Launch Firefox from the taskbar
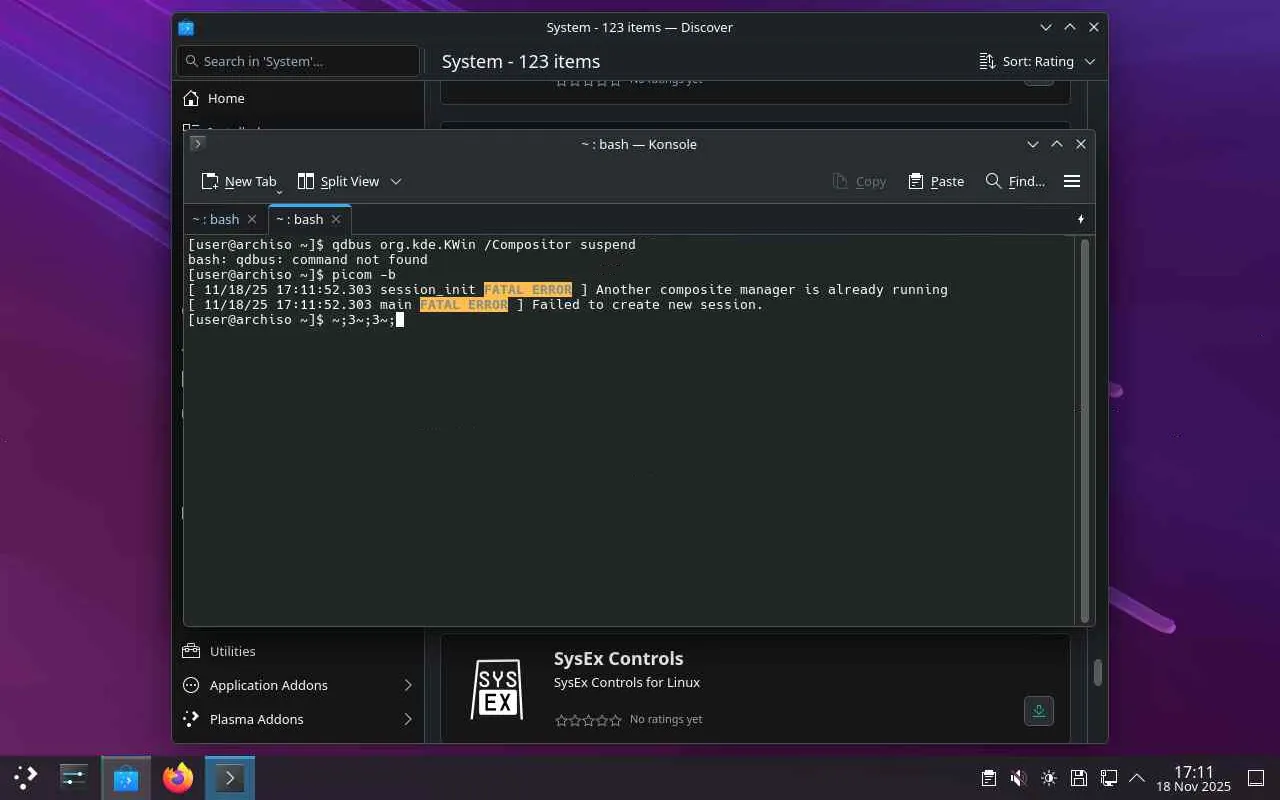 178,777
